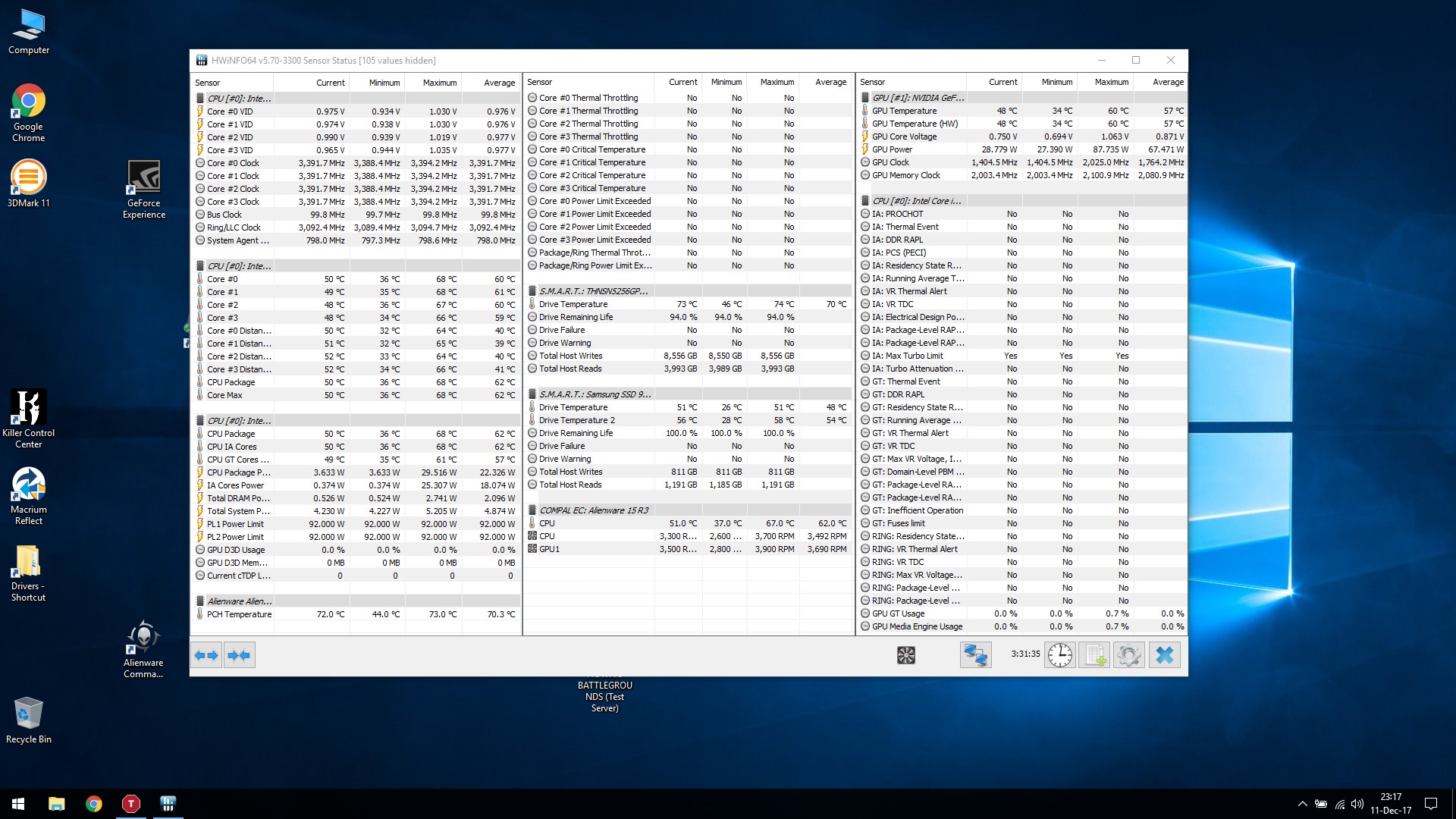The width and height of the screenshot is (1456, 819).
Task: Click the collapse columns arrows button
Action: tap(239, 655)
